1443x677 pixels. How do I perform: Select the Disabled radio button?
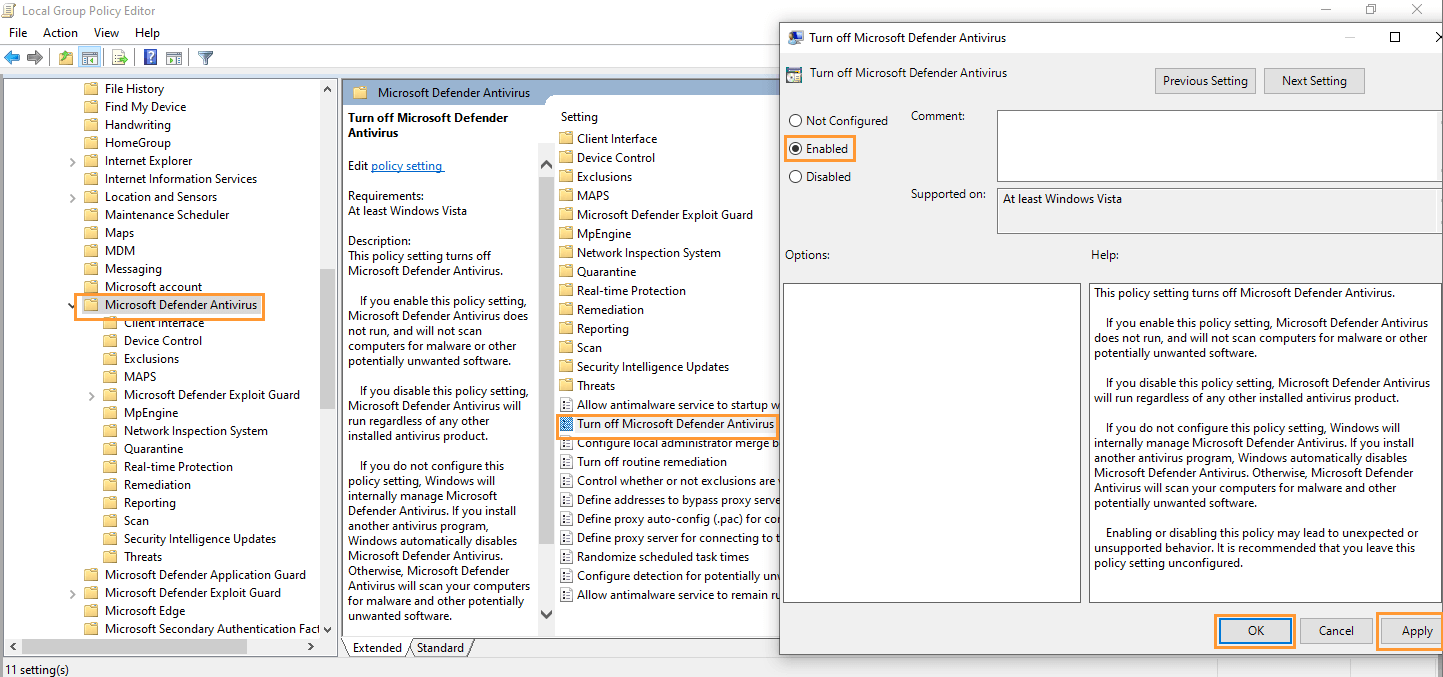(796, 177)
